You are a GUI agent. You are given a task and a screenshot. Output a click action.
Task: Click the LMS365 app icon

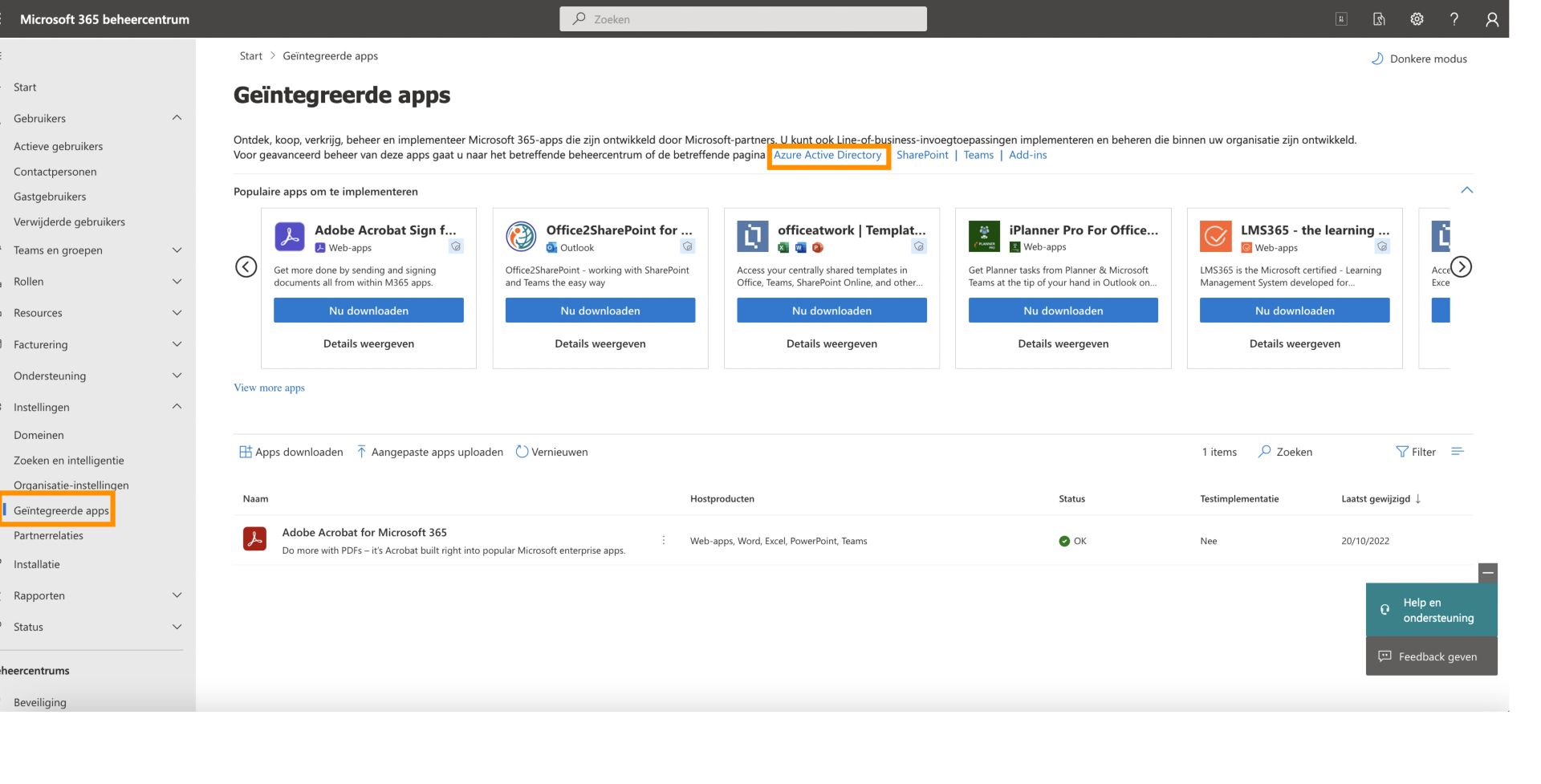coord(1215,237)
